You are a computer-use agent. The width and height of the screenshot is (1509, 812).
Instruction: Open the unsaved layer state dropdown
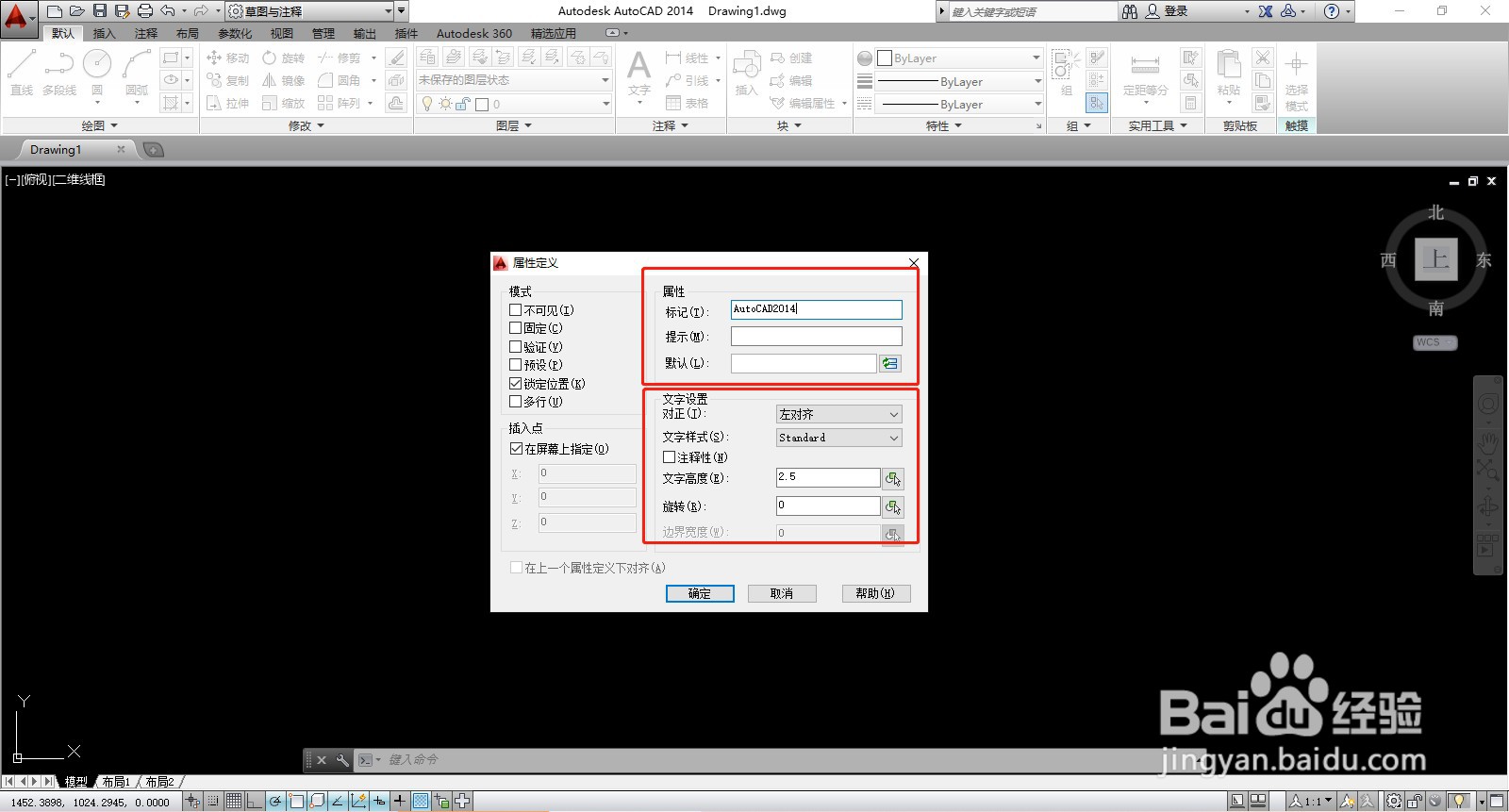click(x=514, y=80)
